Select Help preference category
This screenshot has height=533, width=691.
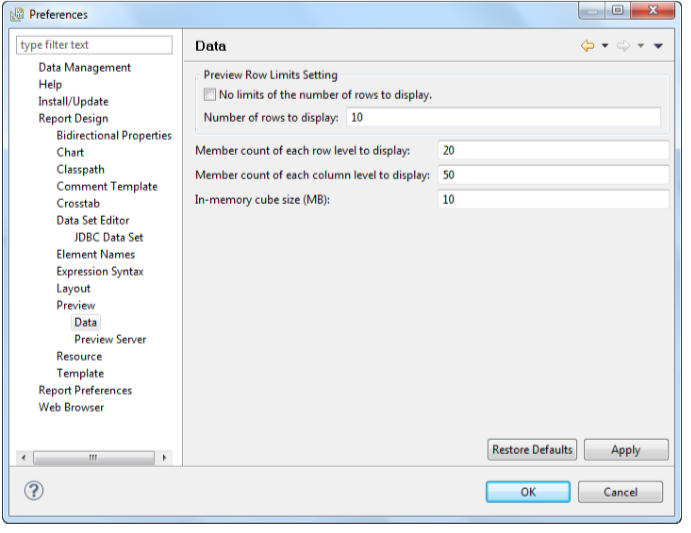coord(50,84)
